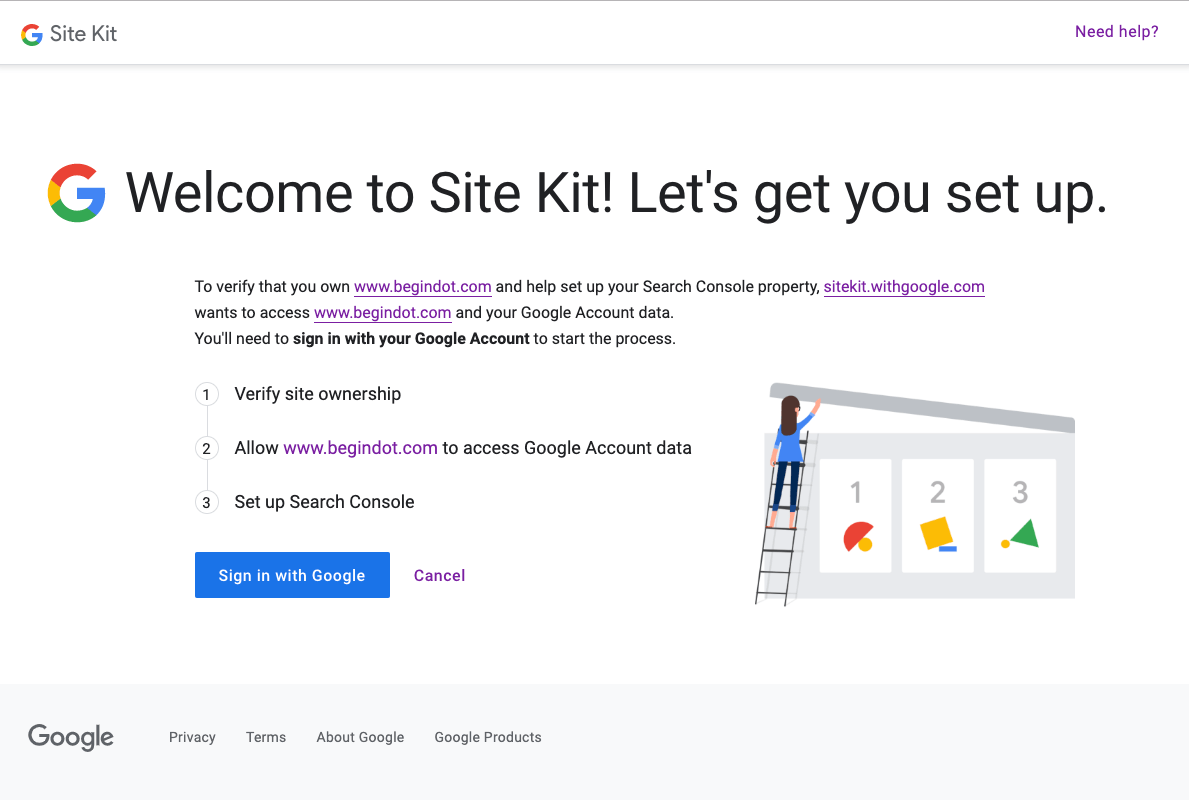The height and width of the screenshot is (800, 1189).
Task: Click the large Google G logo beside Welcome heading
Action: pyautogui.click(x=77, y=193)
